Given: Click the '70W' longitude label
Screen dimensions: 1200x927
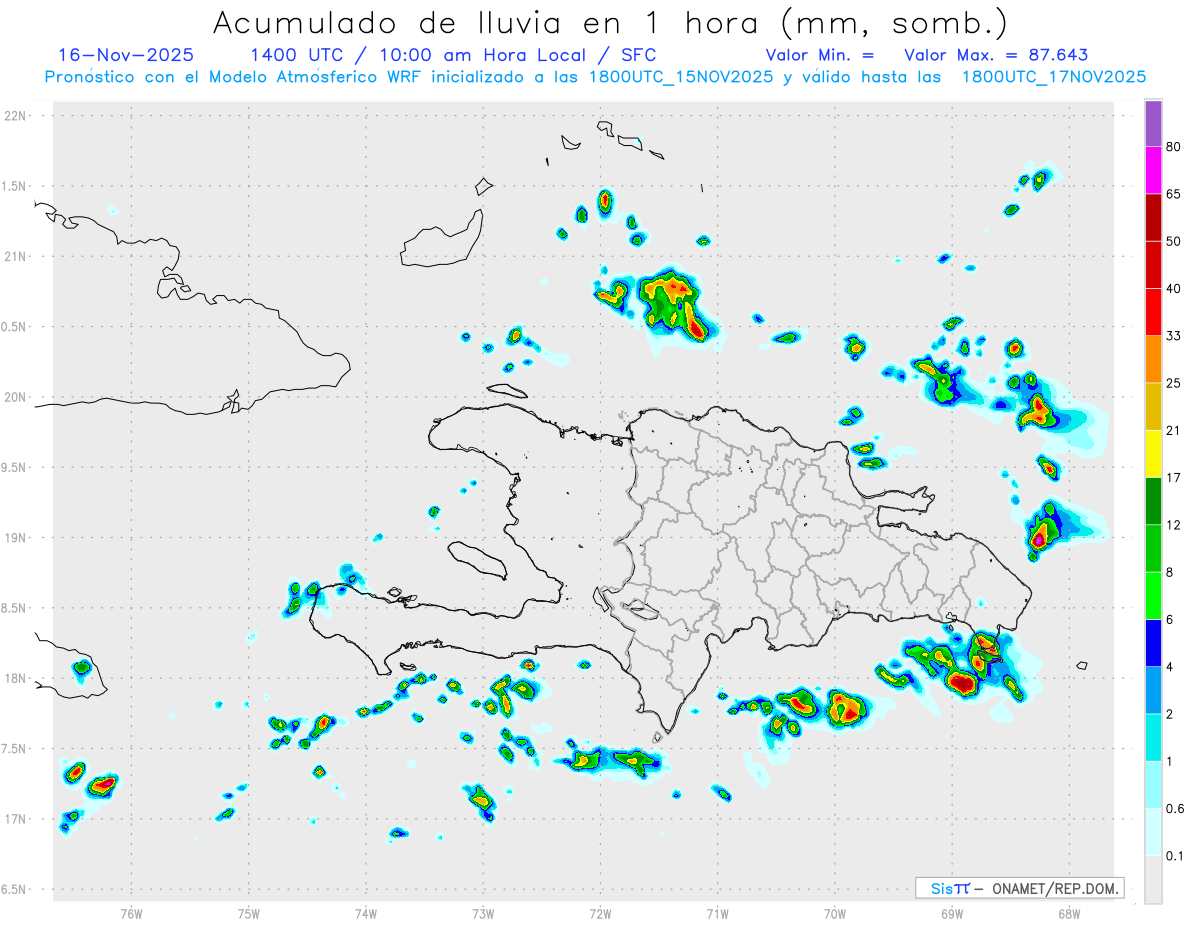Looking at the screenshot, I should [x=834, y=913].
